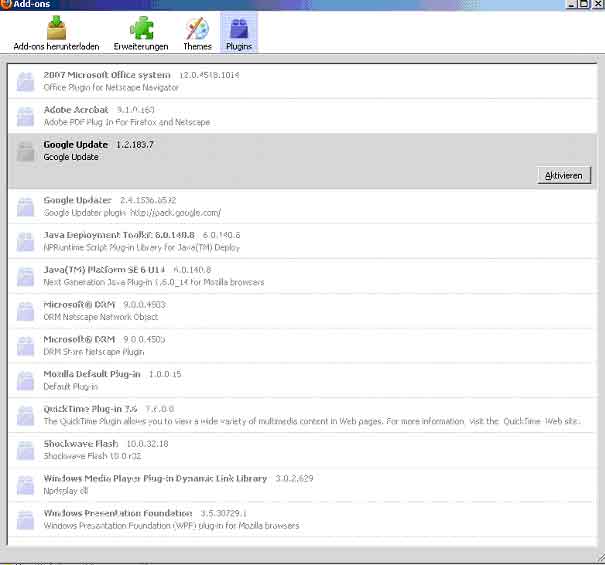Click the QuickTime Plug-in icon

(x=25, y=415)
